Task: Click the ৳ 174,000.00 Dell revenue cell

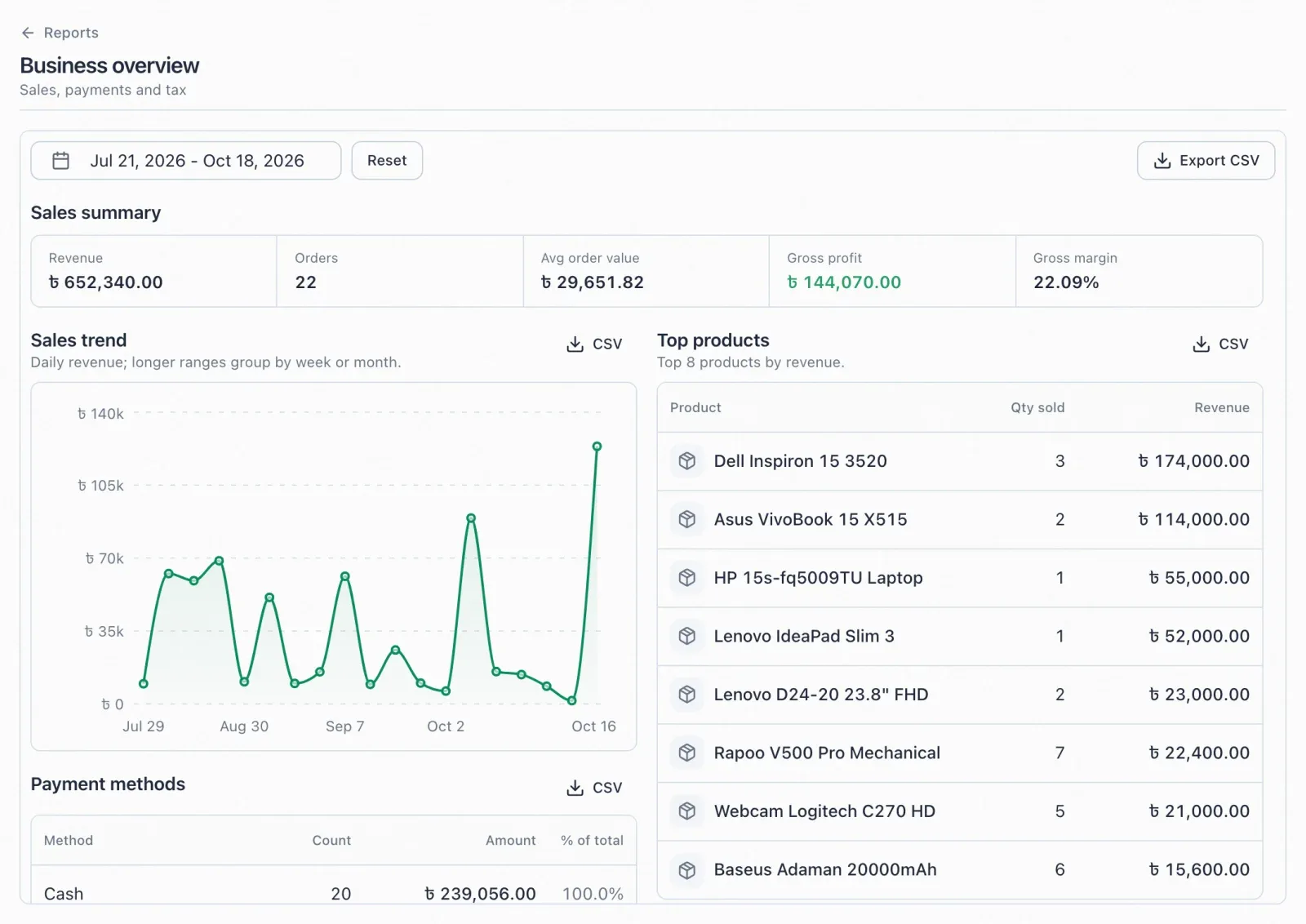Action: [x=1193, y=461]
